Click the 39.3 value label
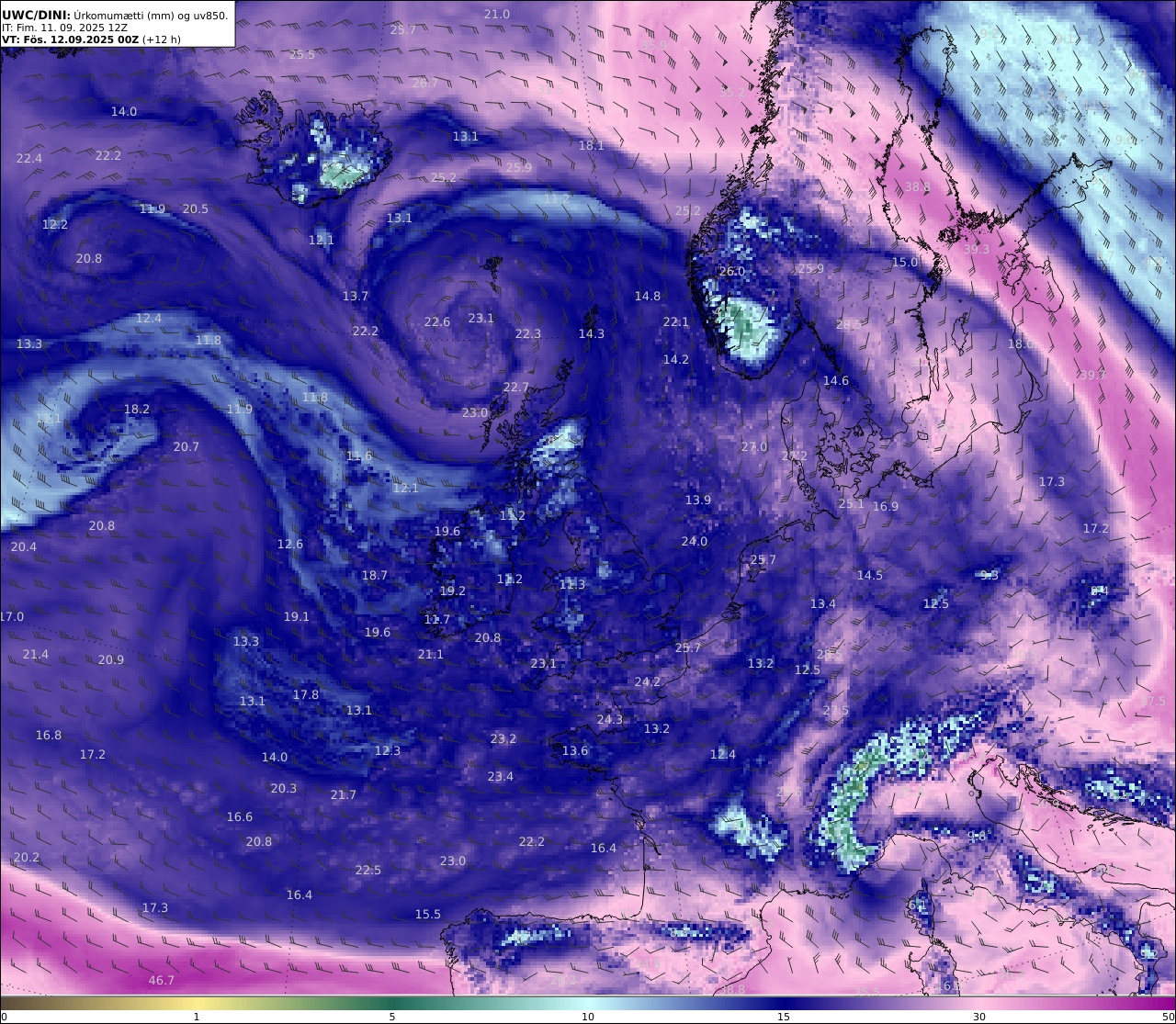Image resolution: width=1176 pixels, height=1024 pixels. [x=977, y=249]
